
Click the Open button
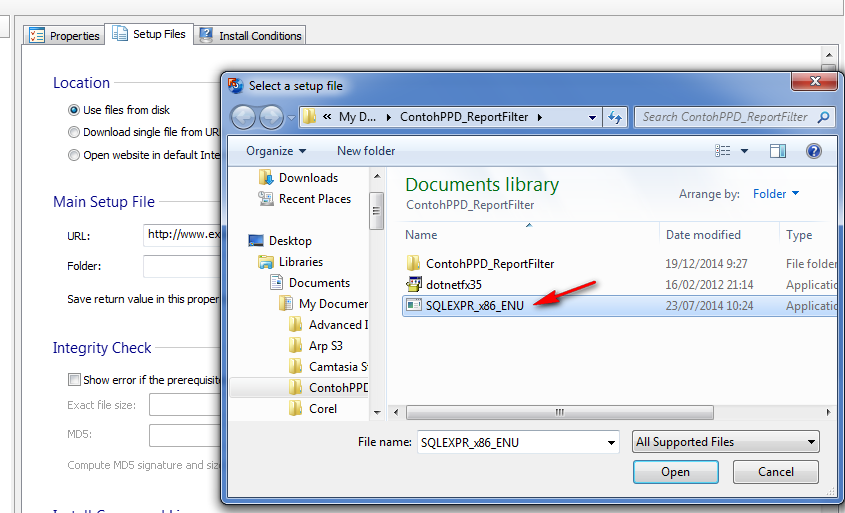(675, 472)
